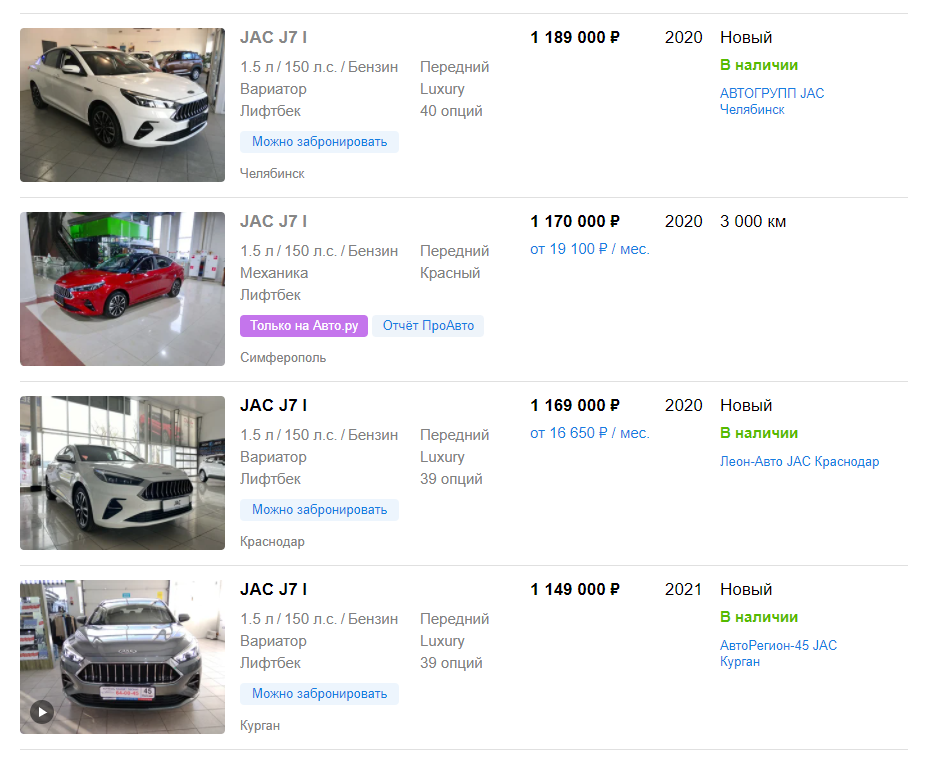Play video on the grey JAC Kurgan listing

click(43, 712)
